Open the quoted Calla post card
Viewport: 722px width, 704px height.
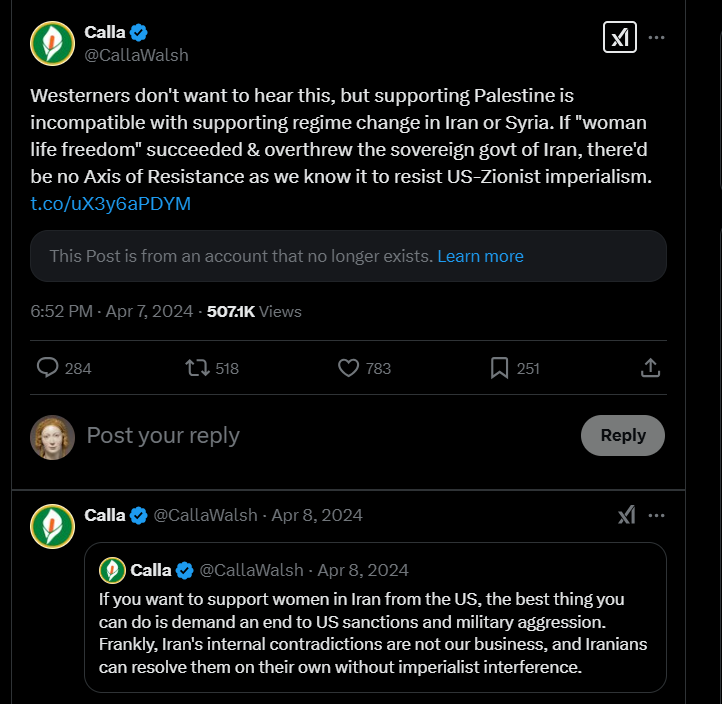pyautogui.click(x=375, y=617)
